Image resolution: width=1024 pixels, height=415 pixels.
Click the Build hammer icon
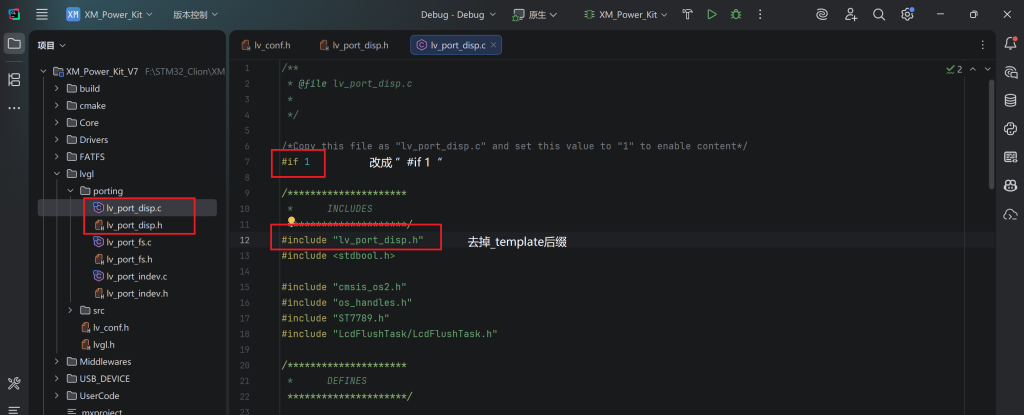[688, 15]
